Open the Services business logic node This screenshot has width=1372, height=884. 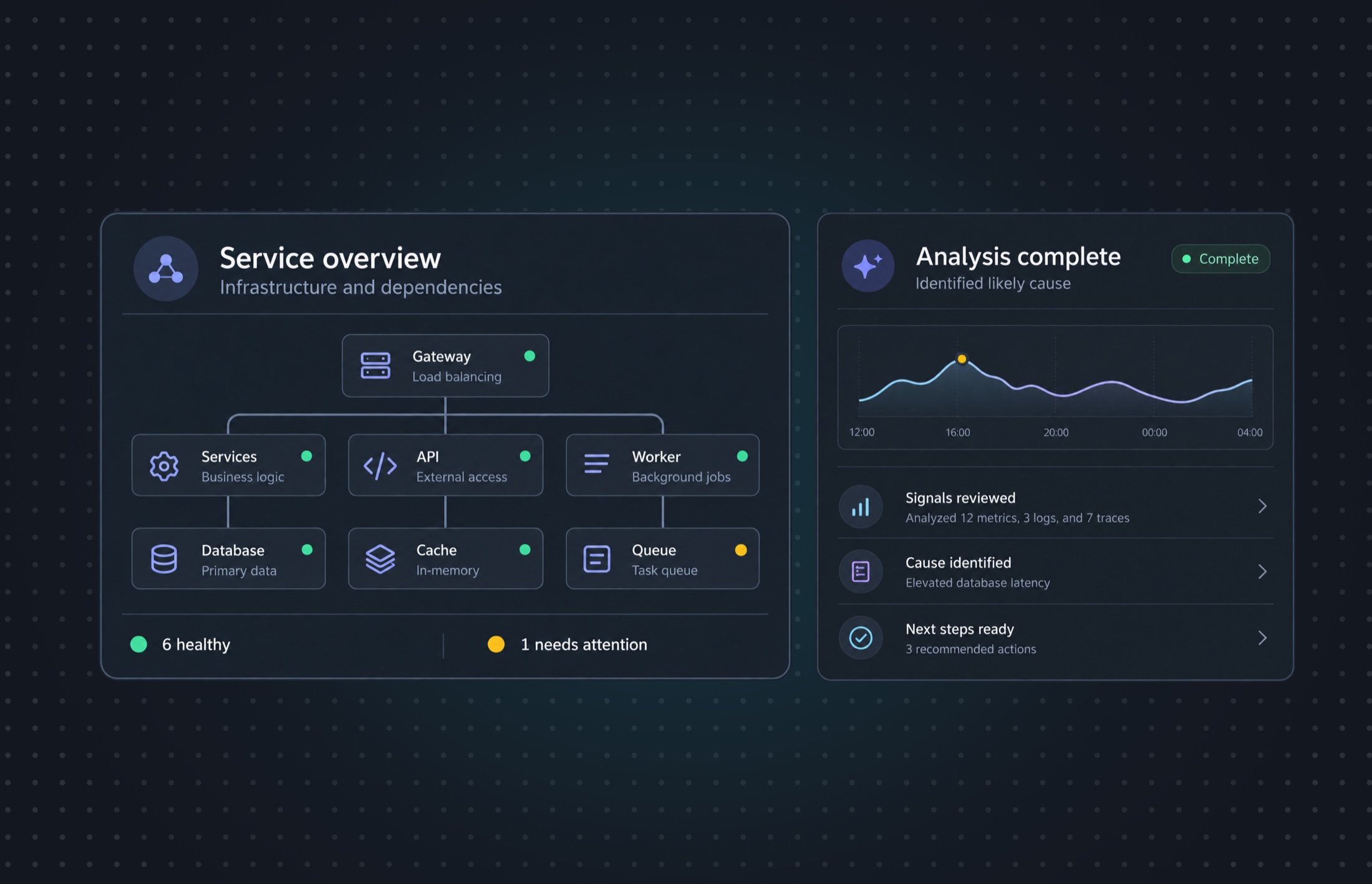(228, 465)
